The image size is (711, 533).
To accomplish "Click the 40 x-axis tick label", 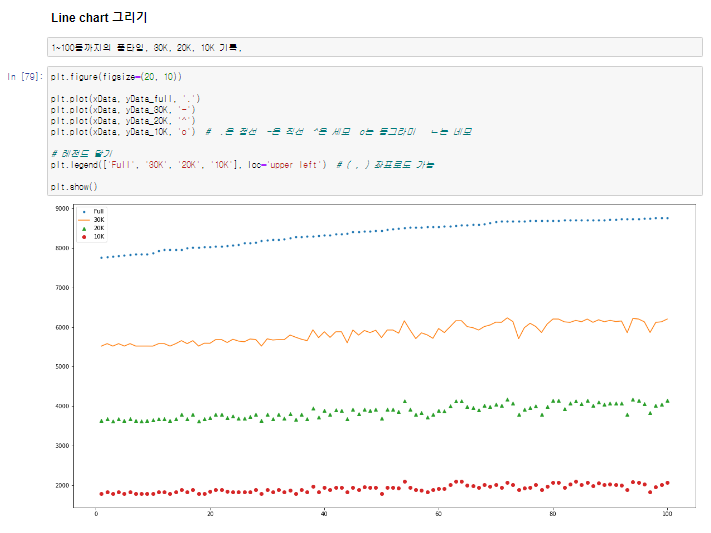I will pos(324,514).
